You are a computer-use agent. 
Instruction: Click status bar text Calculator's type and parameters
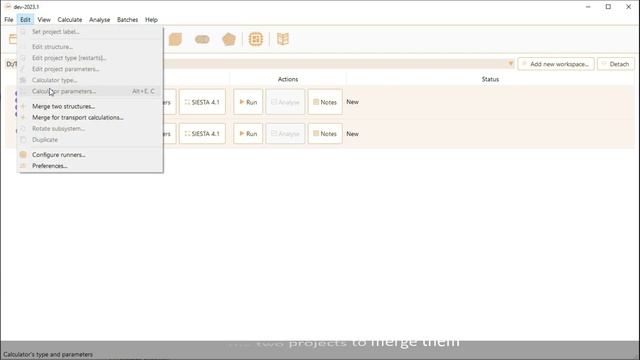click(48, 354)
